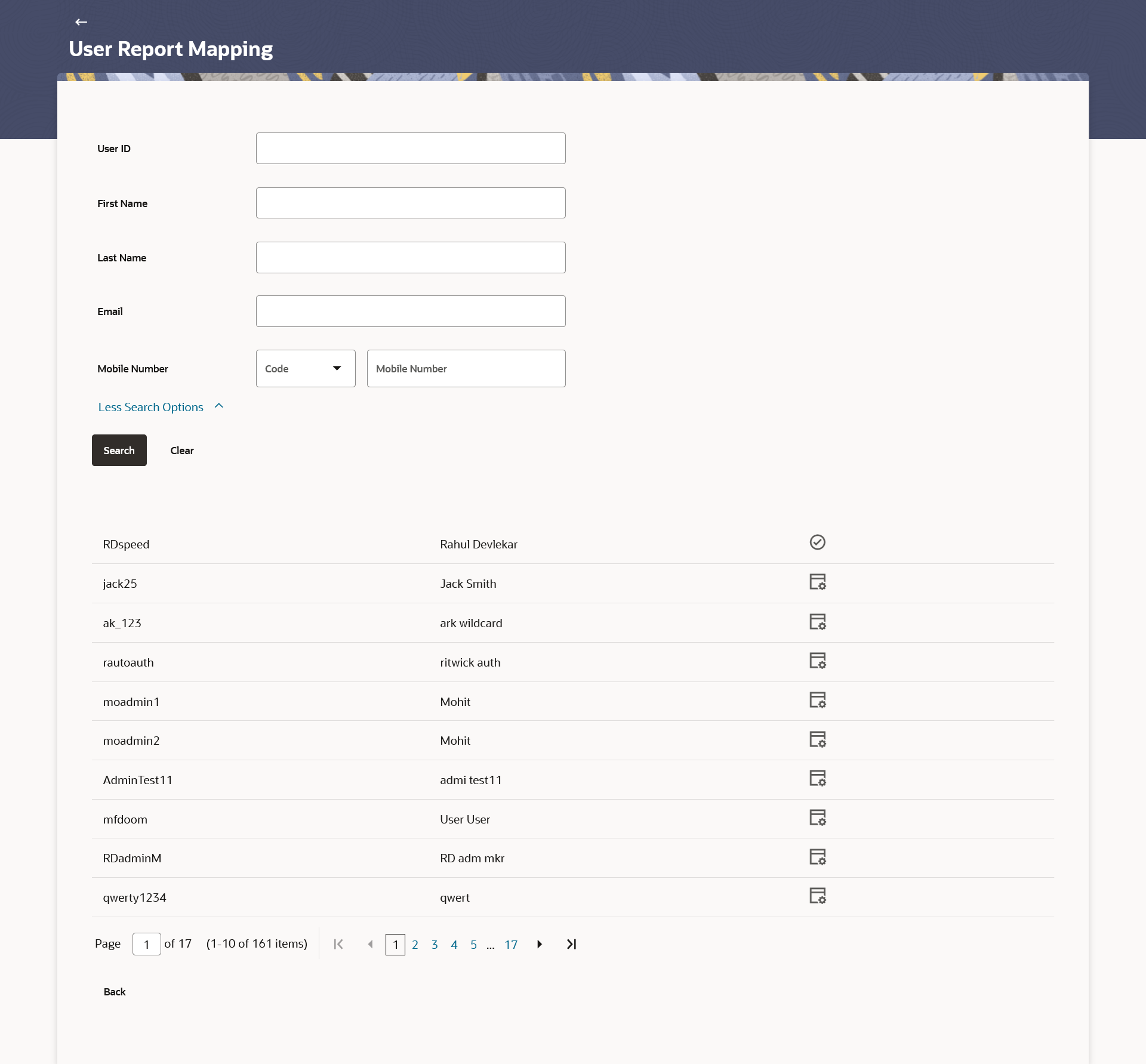Focus the User ID input field
This screenshot has width=1146, height=1064.
[x=411, y=149]
